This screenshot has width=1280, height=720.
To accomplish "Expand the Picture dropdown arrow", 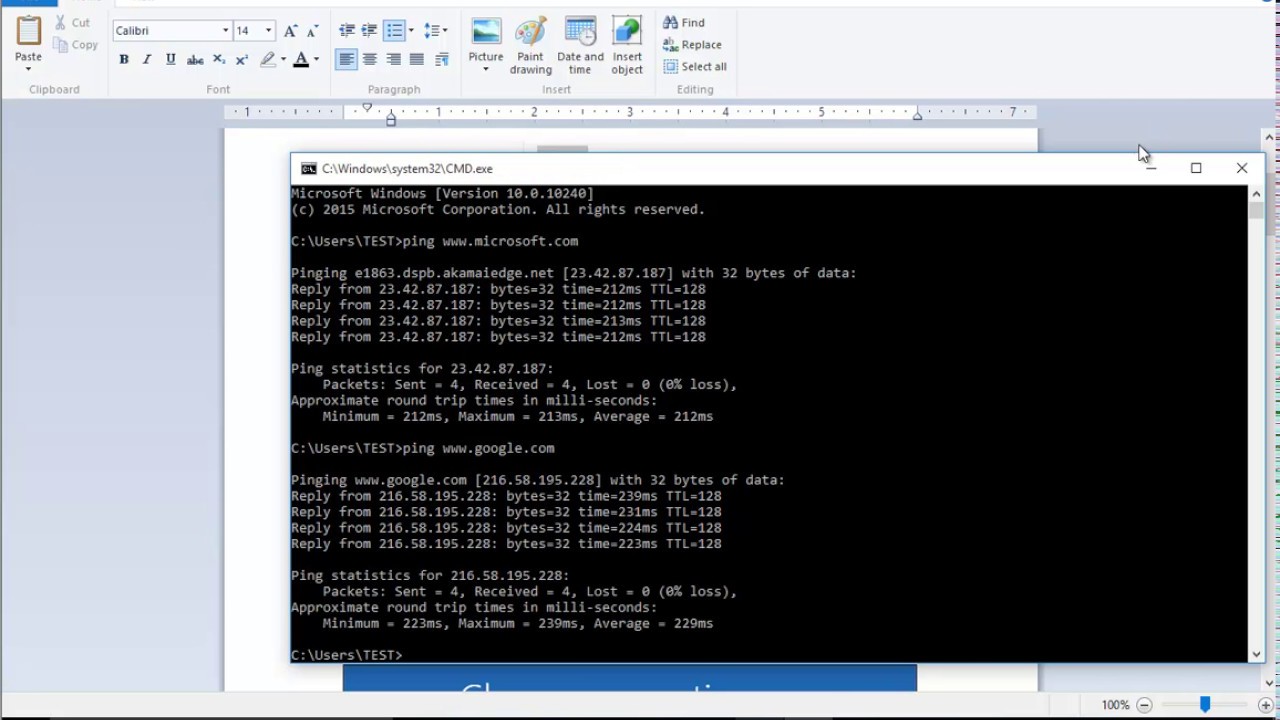I will coord(486,69).
